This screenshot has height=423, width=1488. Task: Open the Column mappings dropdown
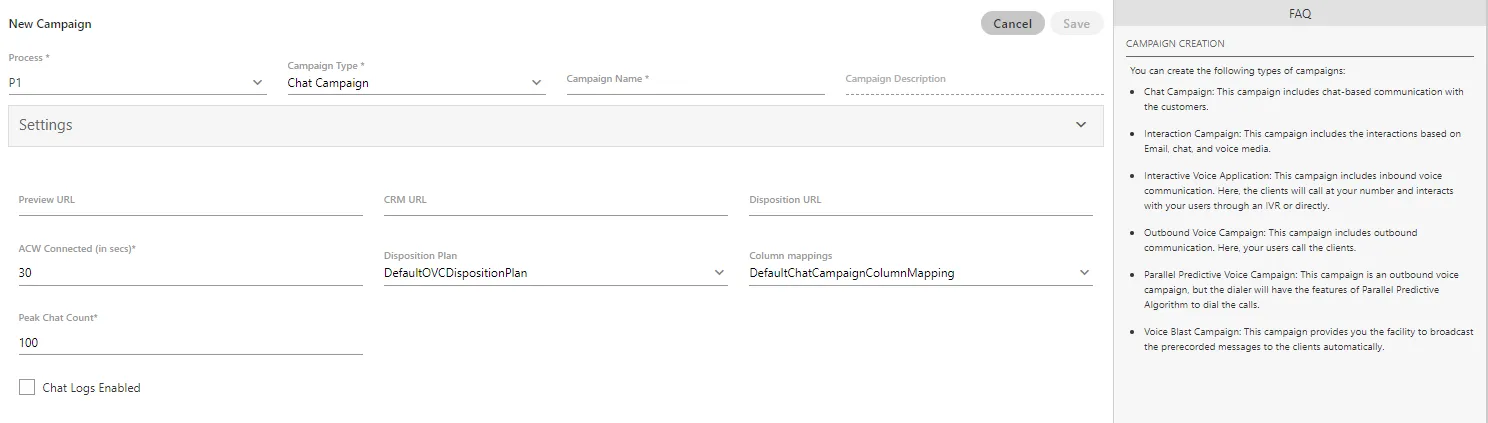920,273
